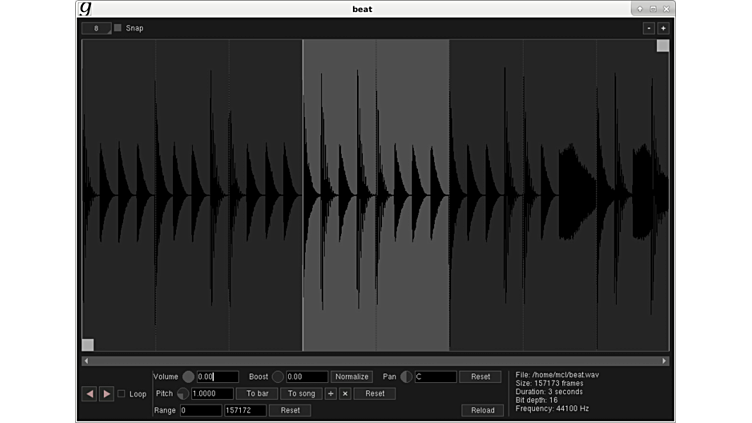752x423 pixels.
Task: Click the pitch plus button
Action: click(331, 394)
